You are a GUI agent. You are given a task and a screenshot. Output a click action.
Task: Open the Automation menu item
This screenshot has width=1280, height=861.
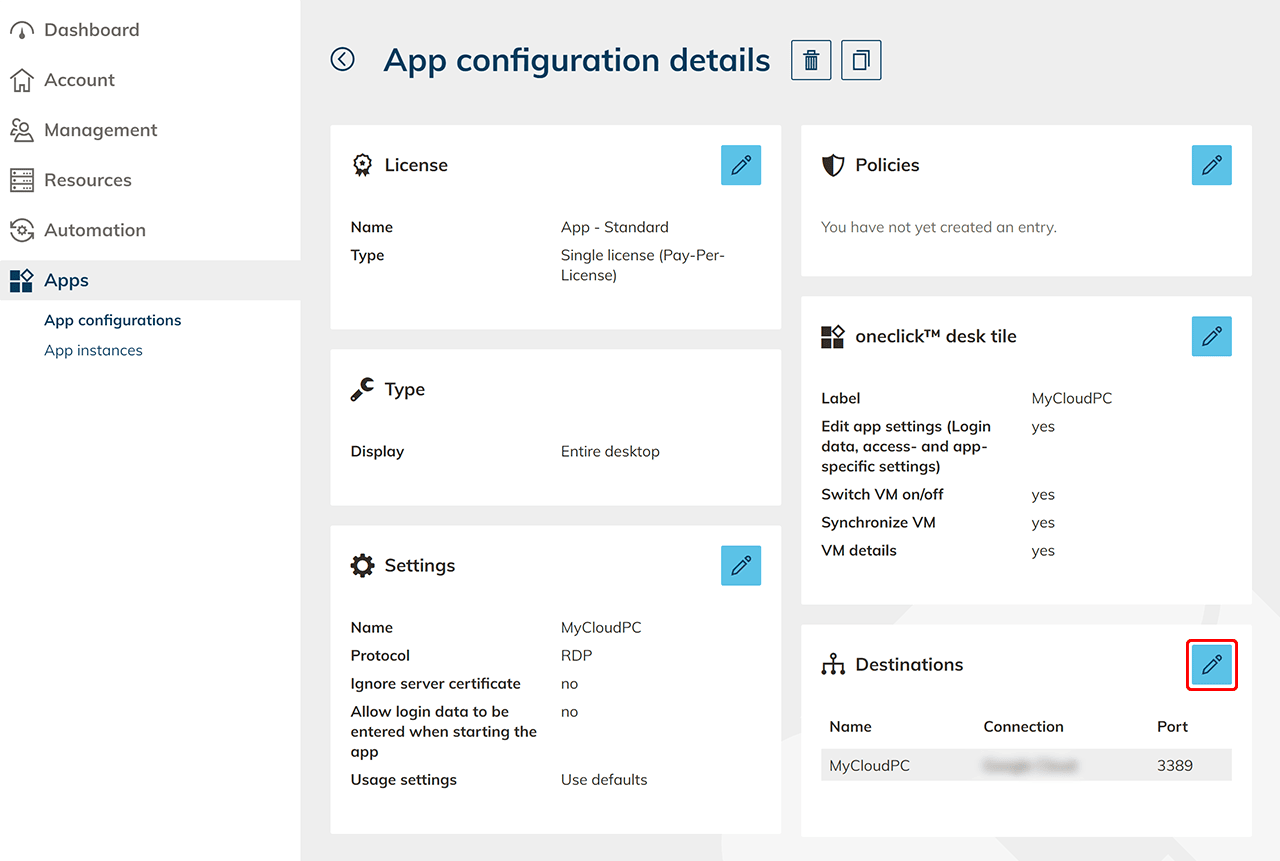[94, 230]
